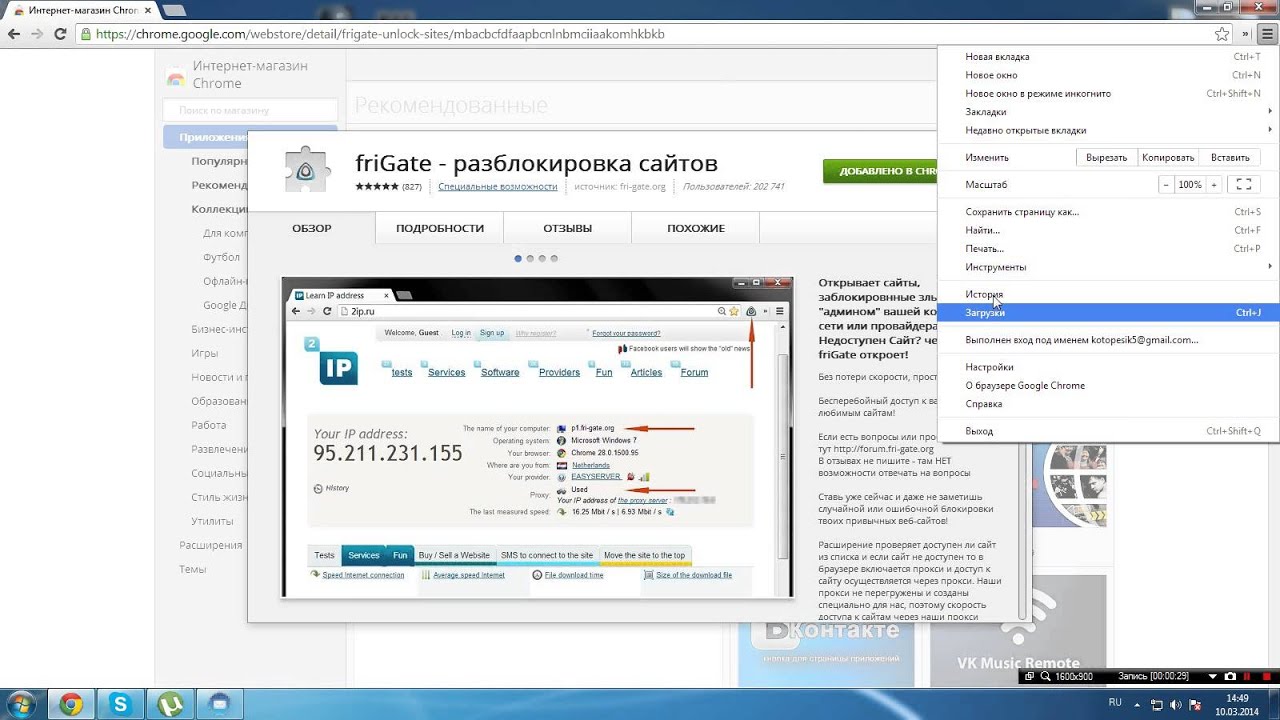This screenshot has height=720, width=1280.
Task: Open Справка from the menu
Action: (x=1108, y=404)
